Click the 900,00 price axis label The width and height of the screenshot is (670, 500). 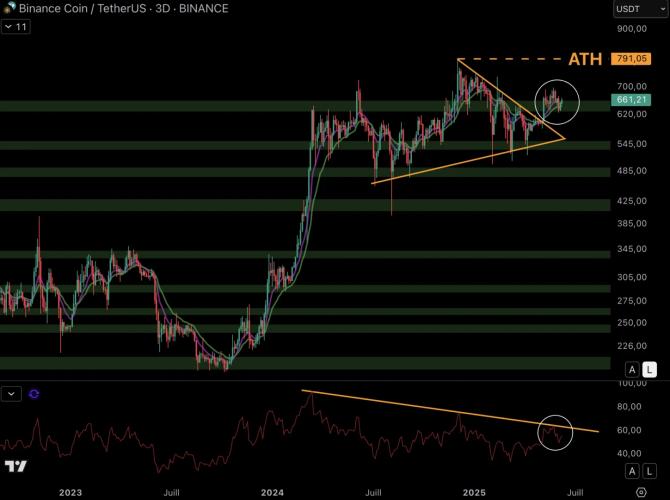click(632, 29)
